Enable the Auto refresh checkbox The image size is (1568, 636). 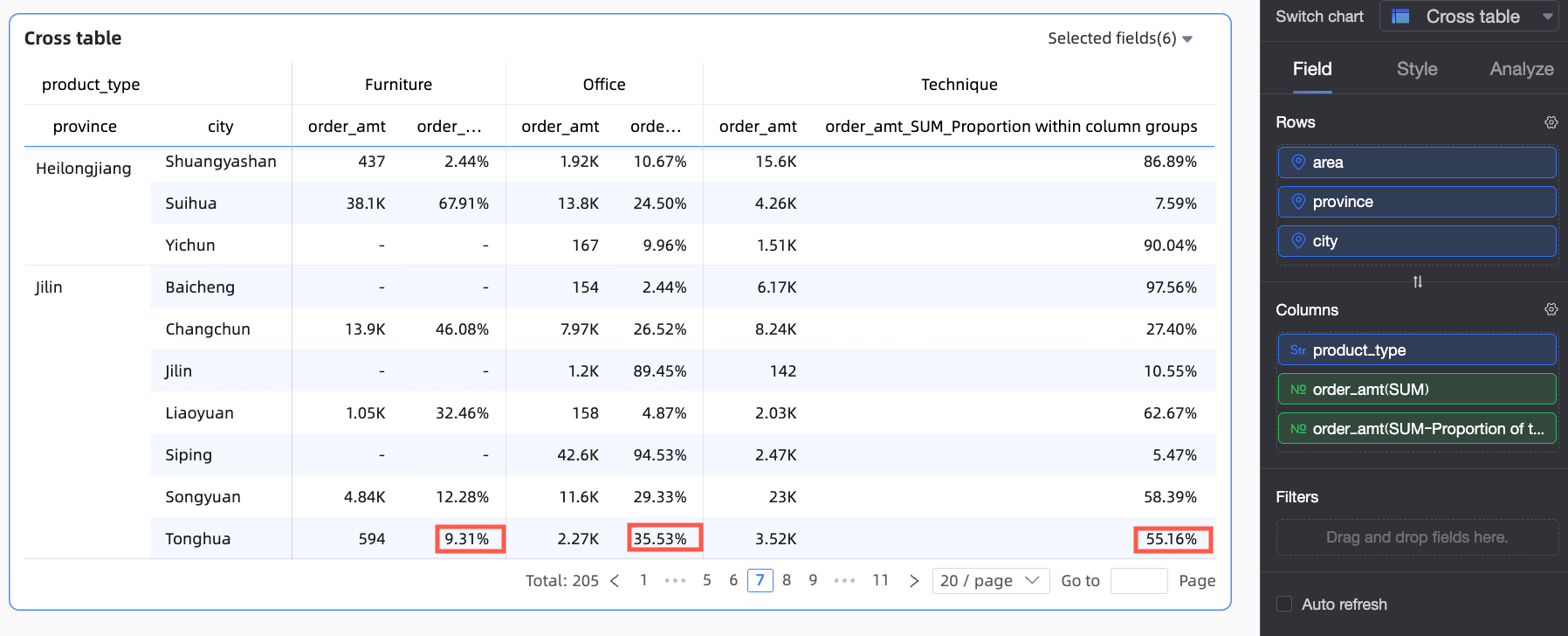(1284, 604)
